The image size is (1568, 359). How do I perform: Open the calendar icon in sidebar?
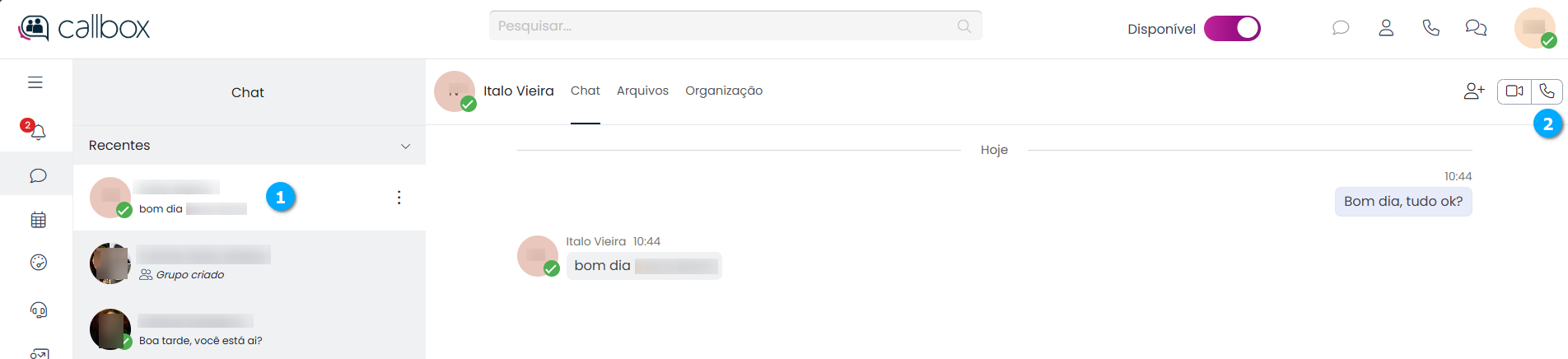point(38,220)
